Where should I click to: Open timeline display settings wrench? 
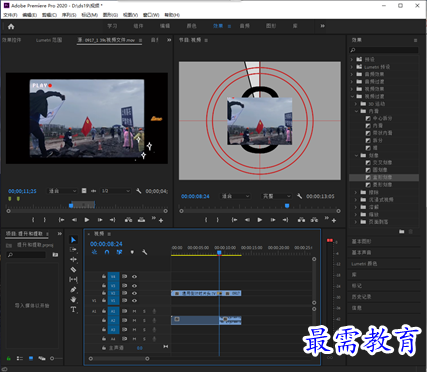[x=145, y=252]
